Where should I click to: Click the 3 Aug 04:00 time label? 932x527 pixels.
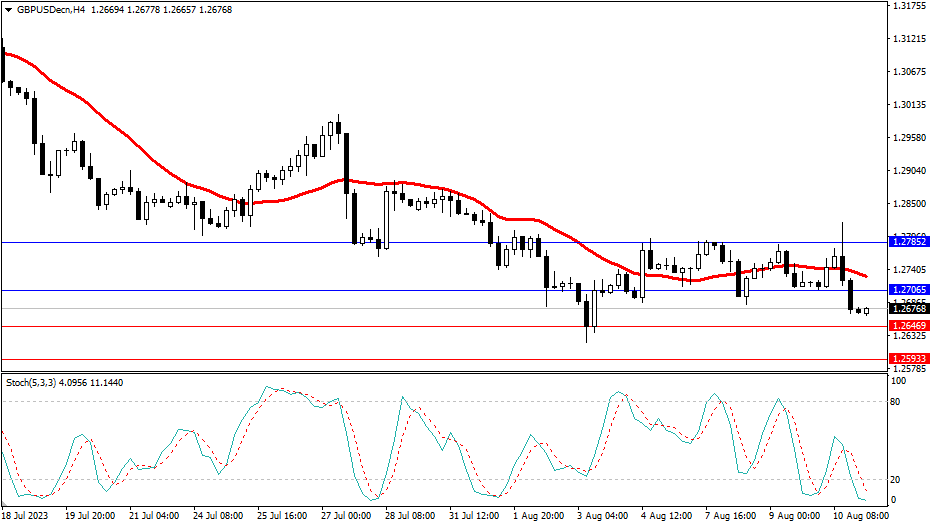602,516
